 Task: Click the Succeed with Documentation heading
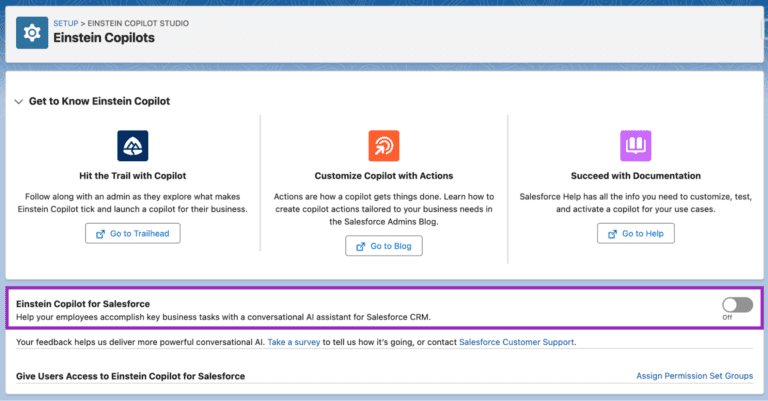pos(636,175)
